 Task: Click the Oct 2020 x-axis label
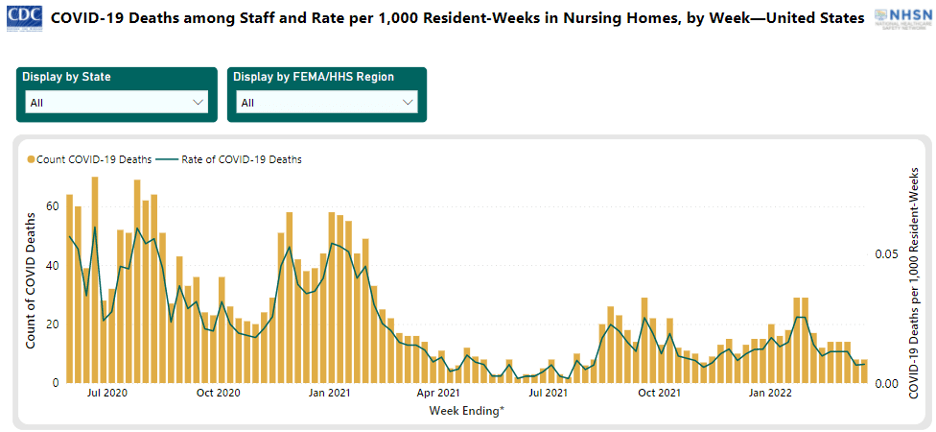(216, 394)
